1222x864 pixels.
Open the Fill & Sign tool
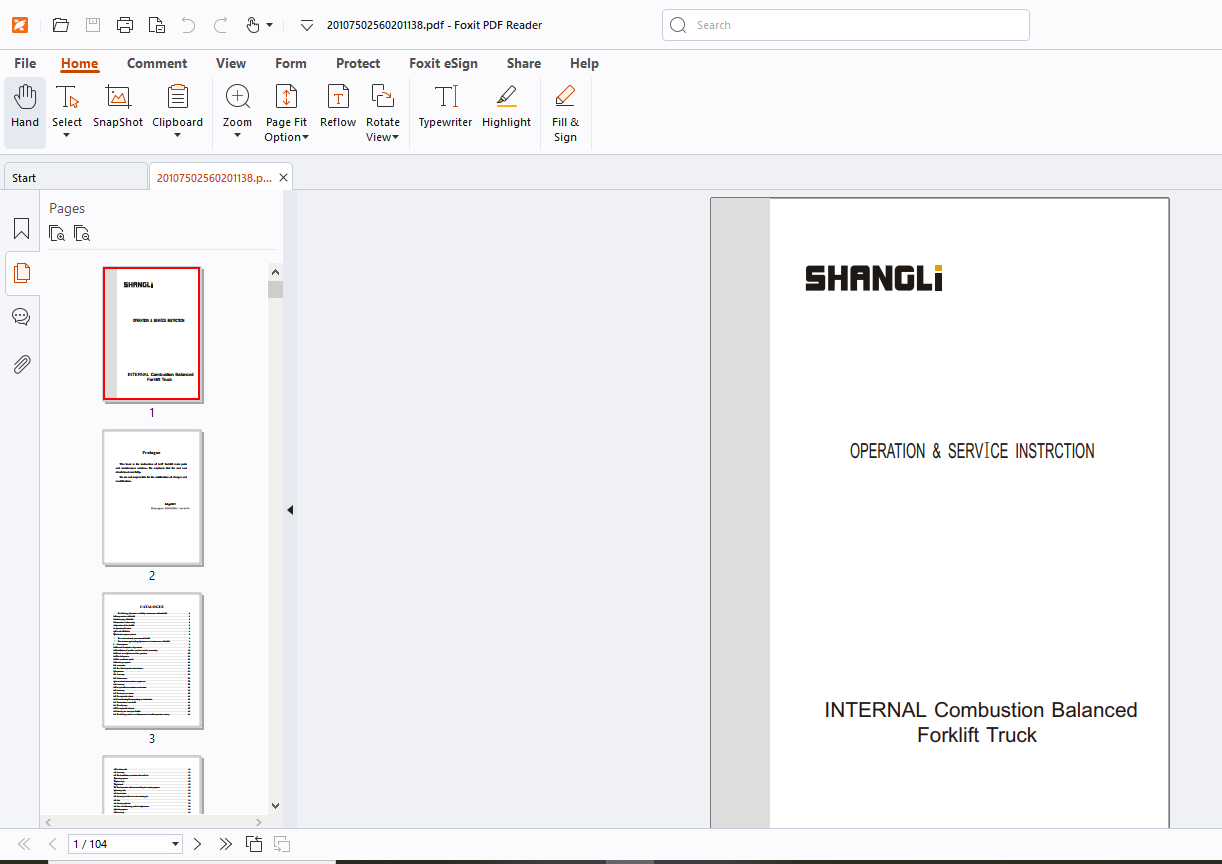click(x=565, y=113)
